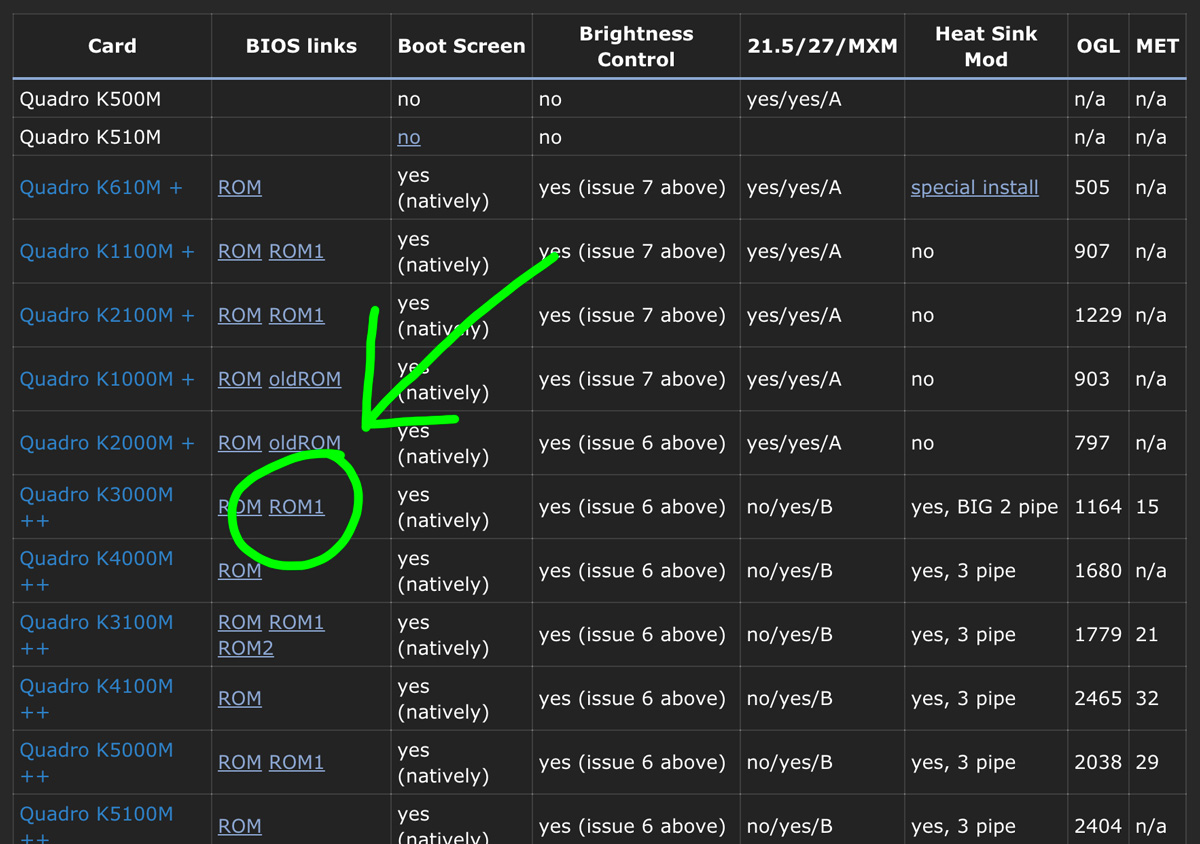Open the oldROM link for Quadro K1000M

(x=305, y=379)
